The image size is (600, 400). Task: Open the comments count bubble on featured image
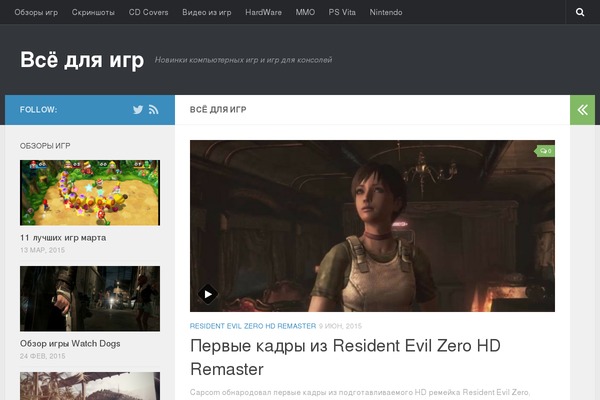click(x=545, y=151)
